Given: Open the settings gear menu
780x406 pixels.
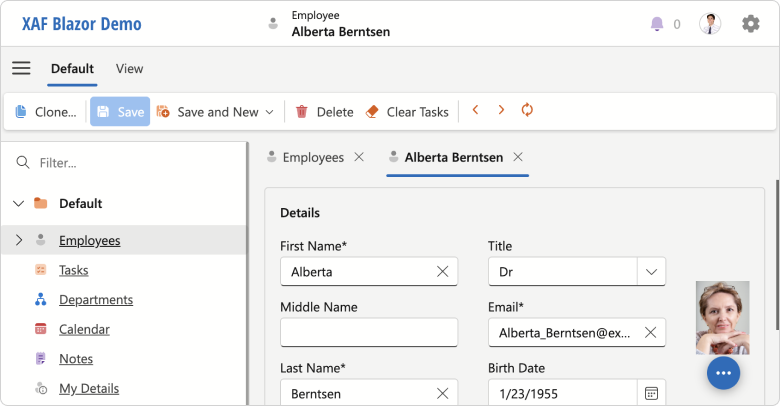Looking at the screenshot, I should click(750, 24).
